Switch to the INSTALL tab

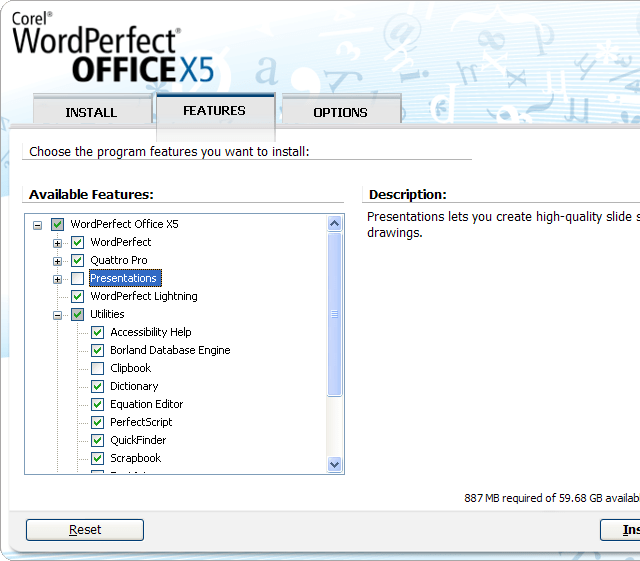(x=92, y=109)
